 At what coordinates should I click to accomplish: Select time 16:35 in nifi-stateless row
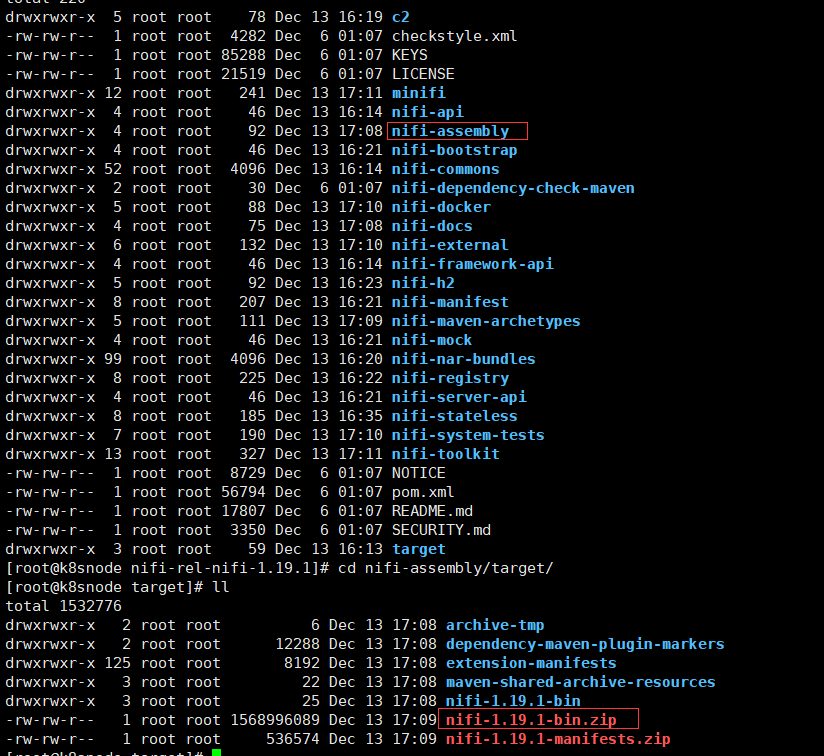pyautogui.click(x=360, y=416)
